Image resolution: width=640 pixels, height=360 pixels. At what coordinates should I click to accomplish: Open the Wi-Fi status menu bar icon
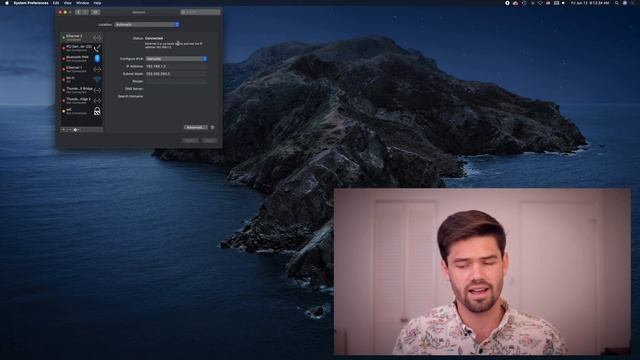point(540,3)
